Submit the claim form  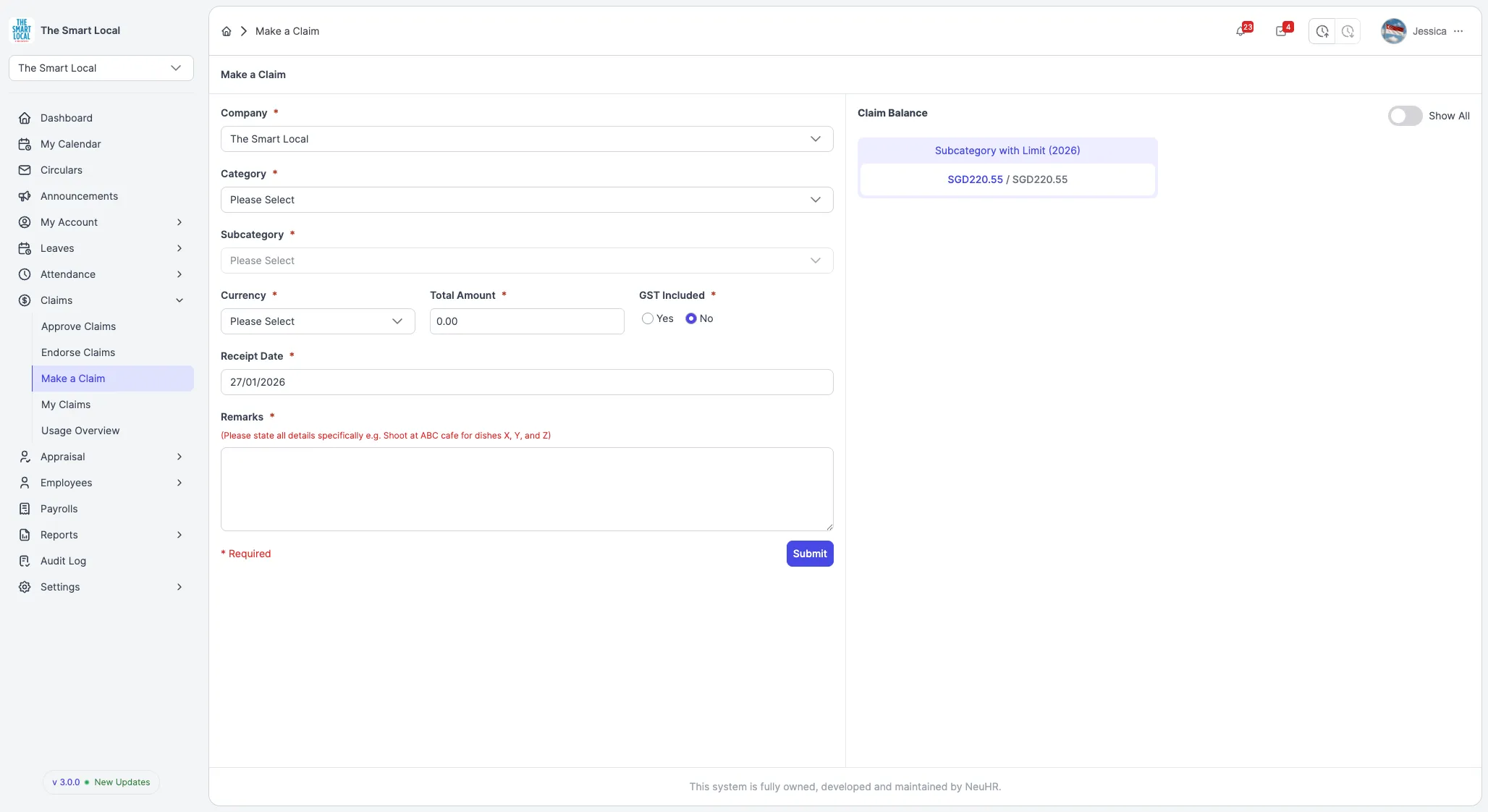pyautogui.click(x=810, y=554)
